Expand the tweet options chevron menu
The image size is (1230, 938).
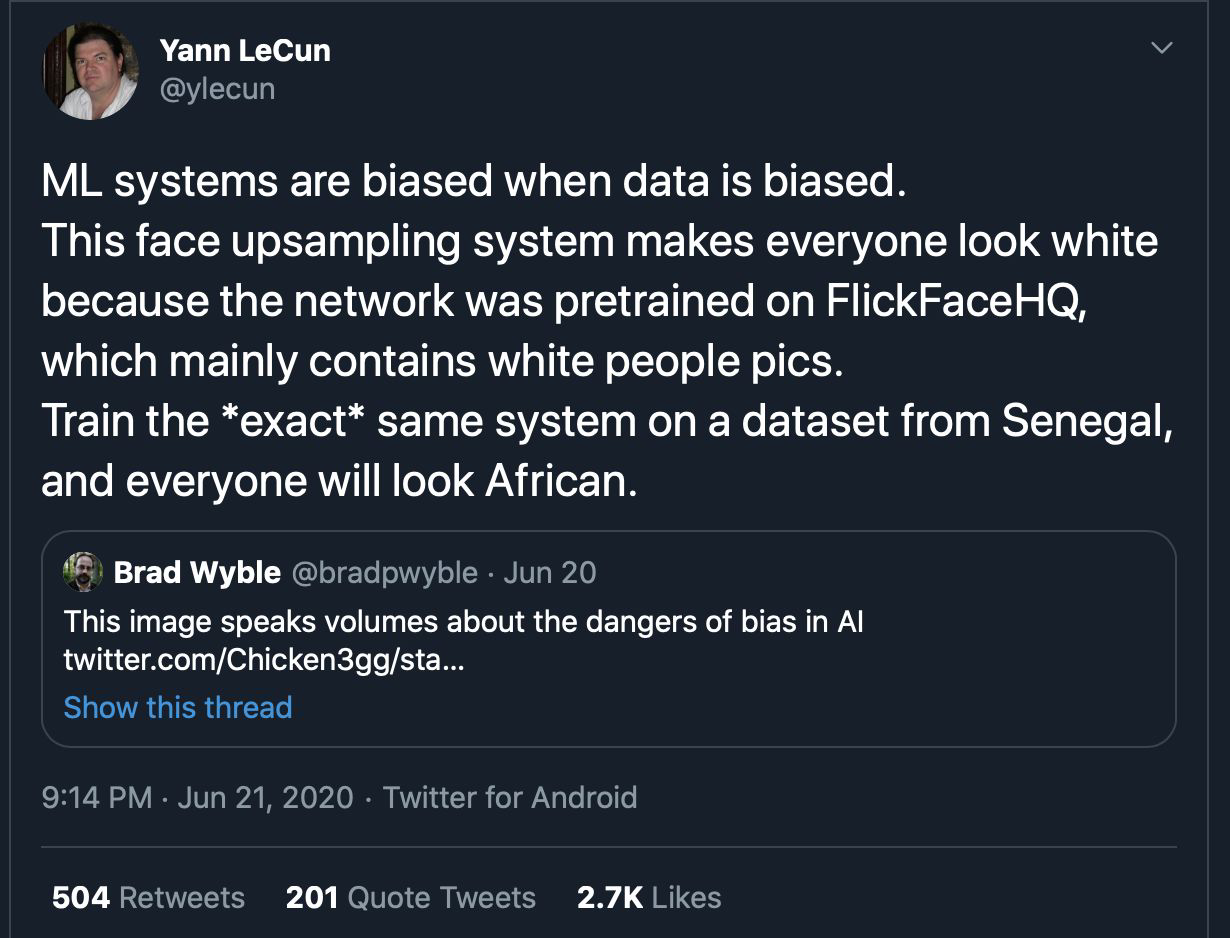point(1161,48)
